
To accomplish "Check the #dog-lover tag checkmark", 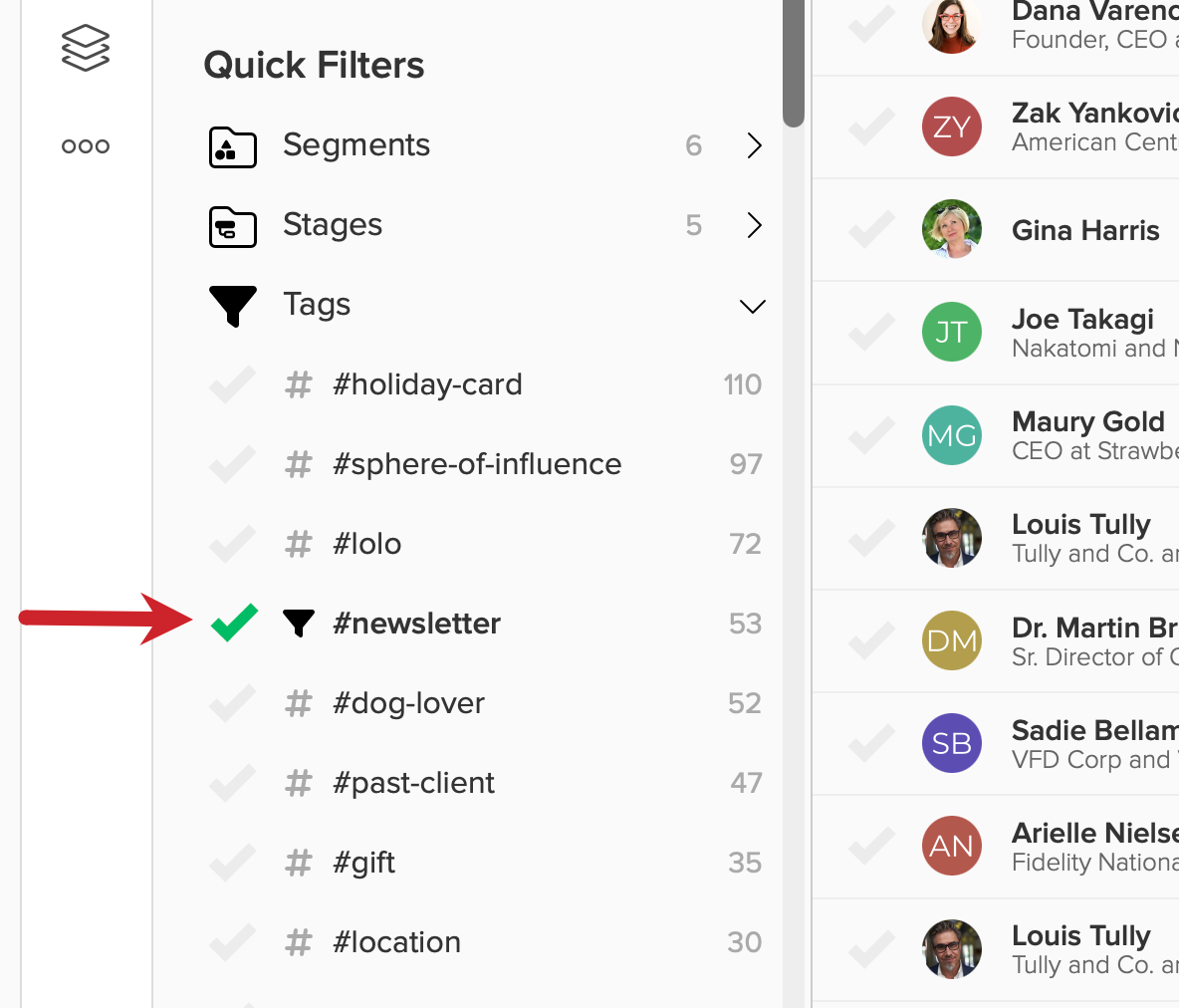I will (233, 703).
